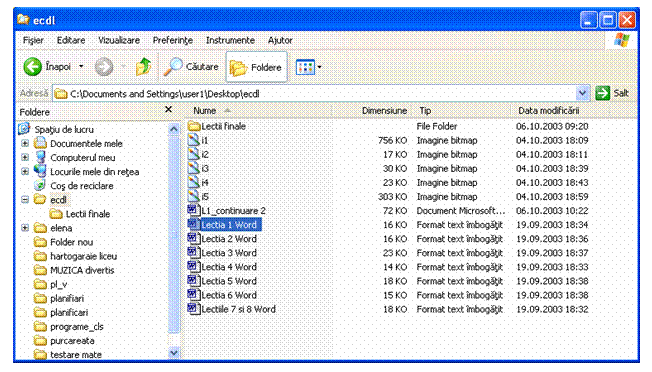Click the ecdl title bar folder icon
Viewport: 652px width, 372px height.
tap(24, 19)
